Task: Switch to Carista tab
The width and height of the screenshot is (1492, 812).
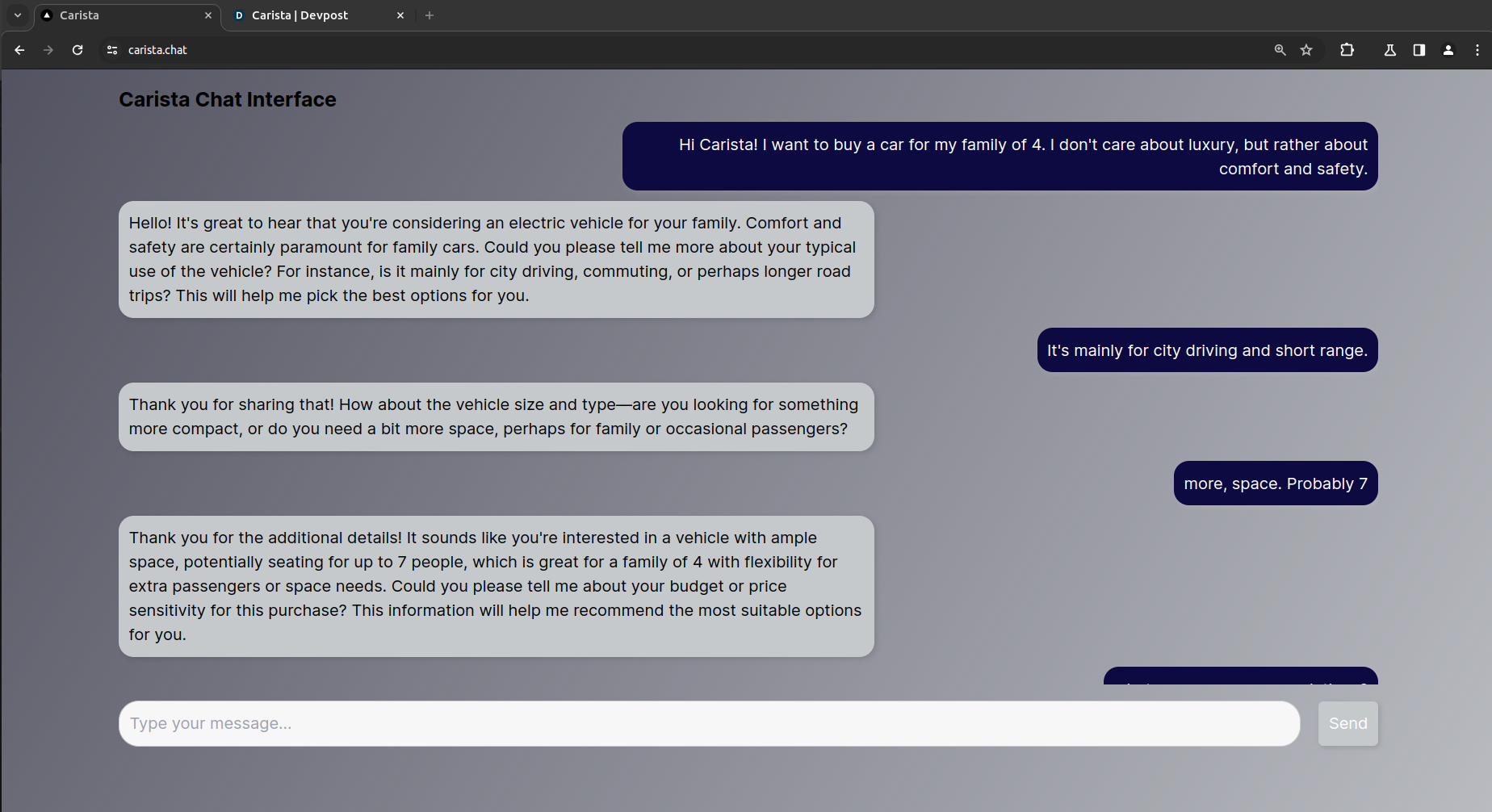Action: [x=128, y=15]
